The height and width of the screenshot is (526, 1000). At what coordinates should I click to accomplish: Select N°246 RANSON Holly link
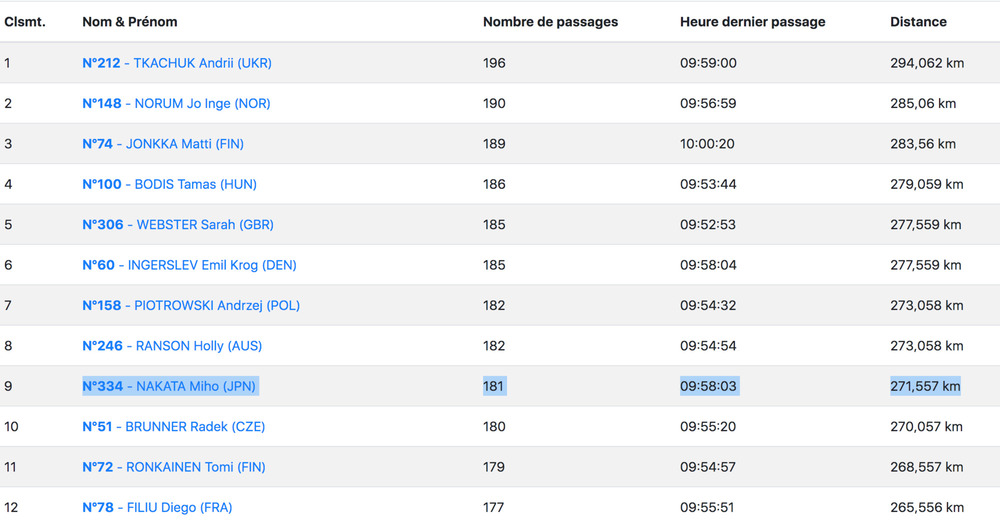(172, 346)
